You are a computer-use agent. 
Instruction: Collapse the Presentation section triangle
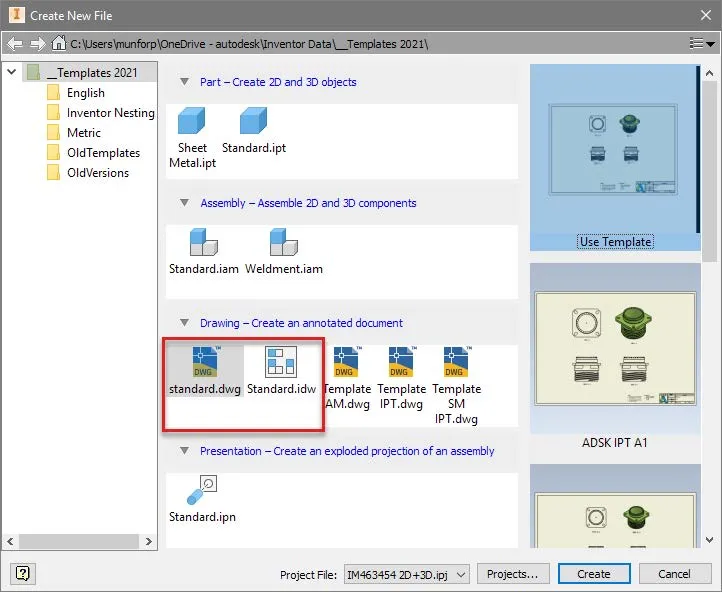[x=184, y=451]
